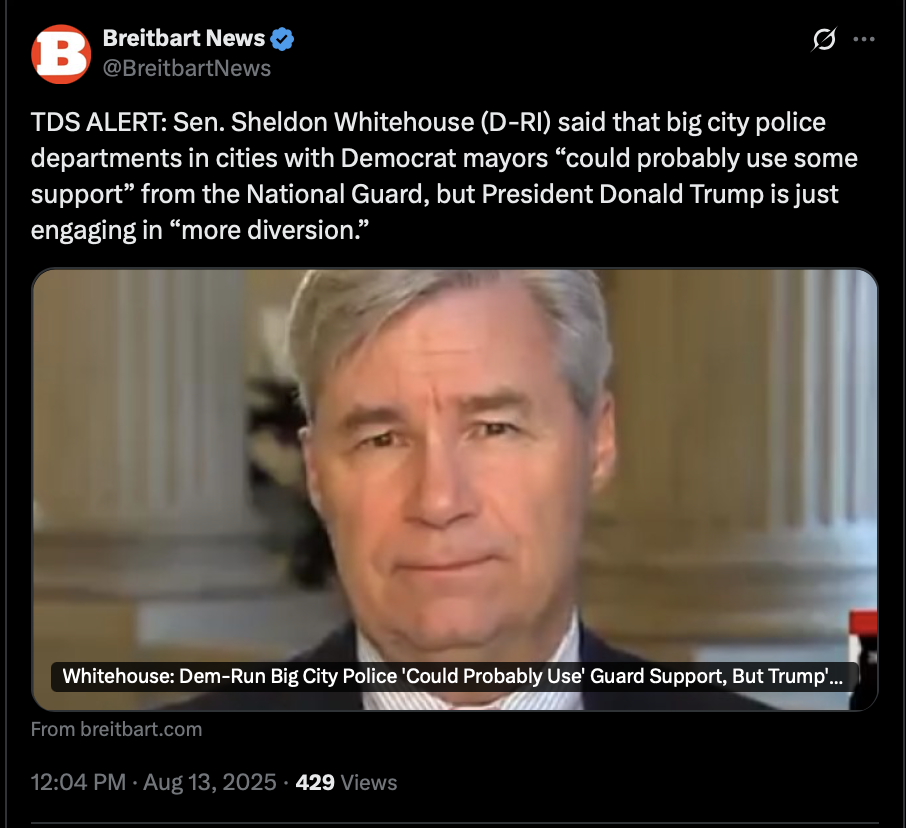Image resolution: width=906 pixels, height=828 pixels.
Task: Click the blue verified checkmark badge
Action: 282,39
